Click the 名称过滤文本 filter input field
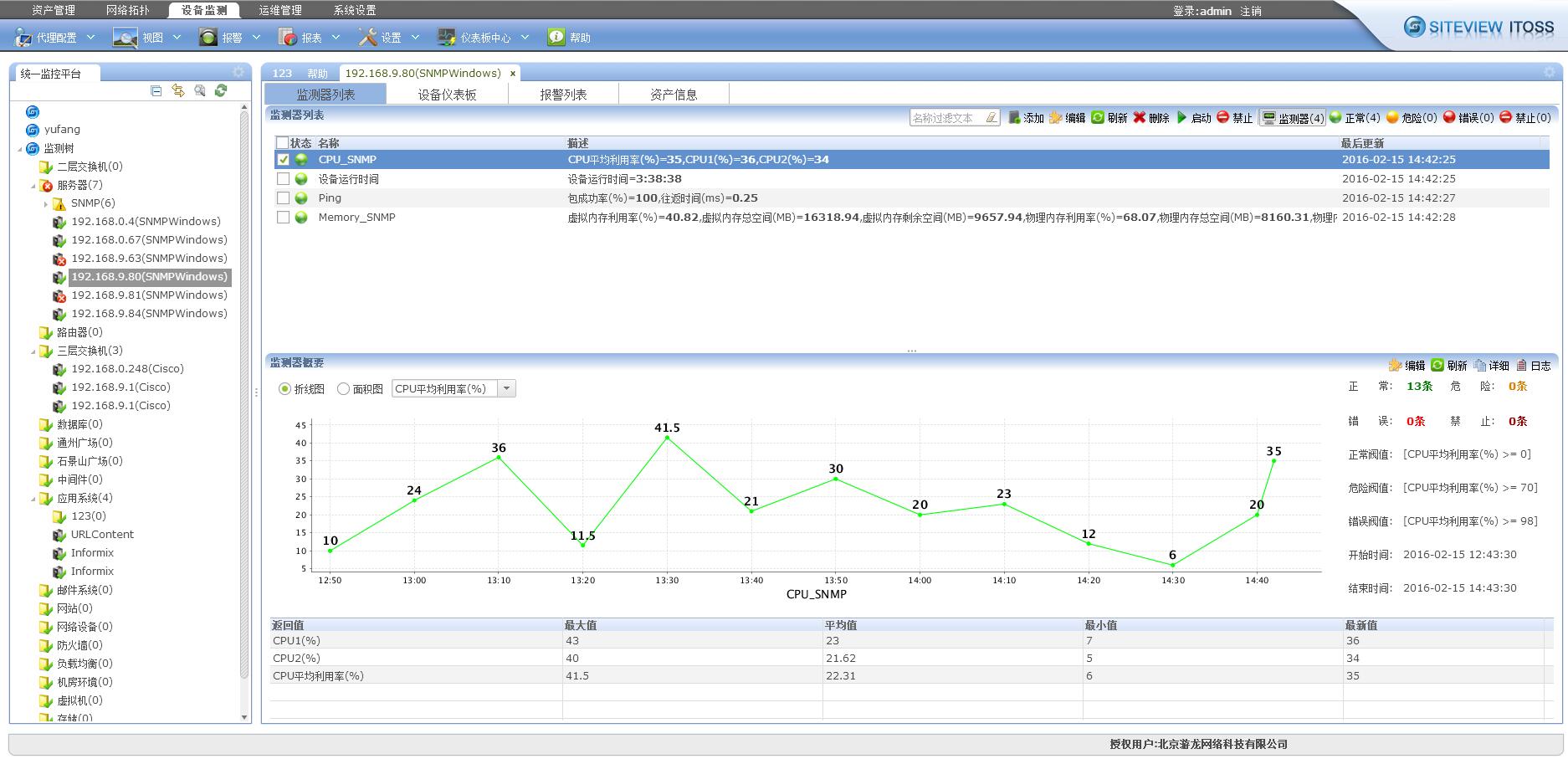 [x=947, y=118]
